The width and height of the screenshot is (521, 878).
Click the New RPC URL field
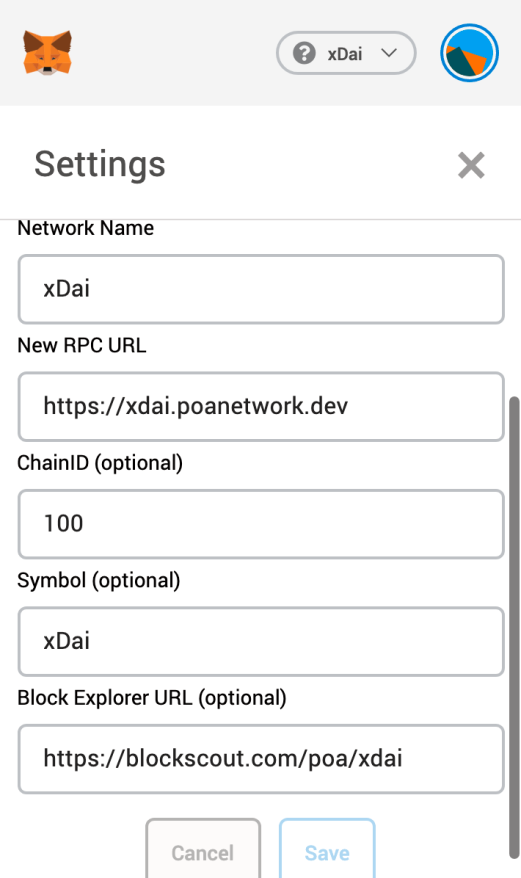[x=261, y=407]
